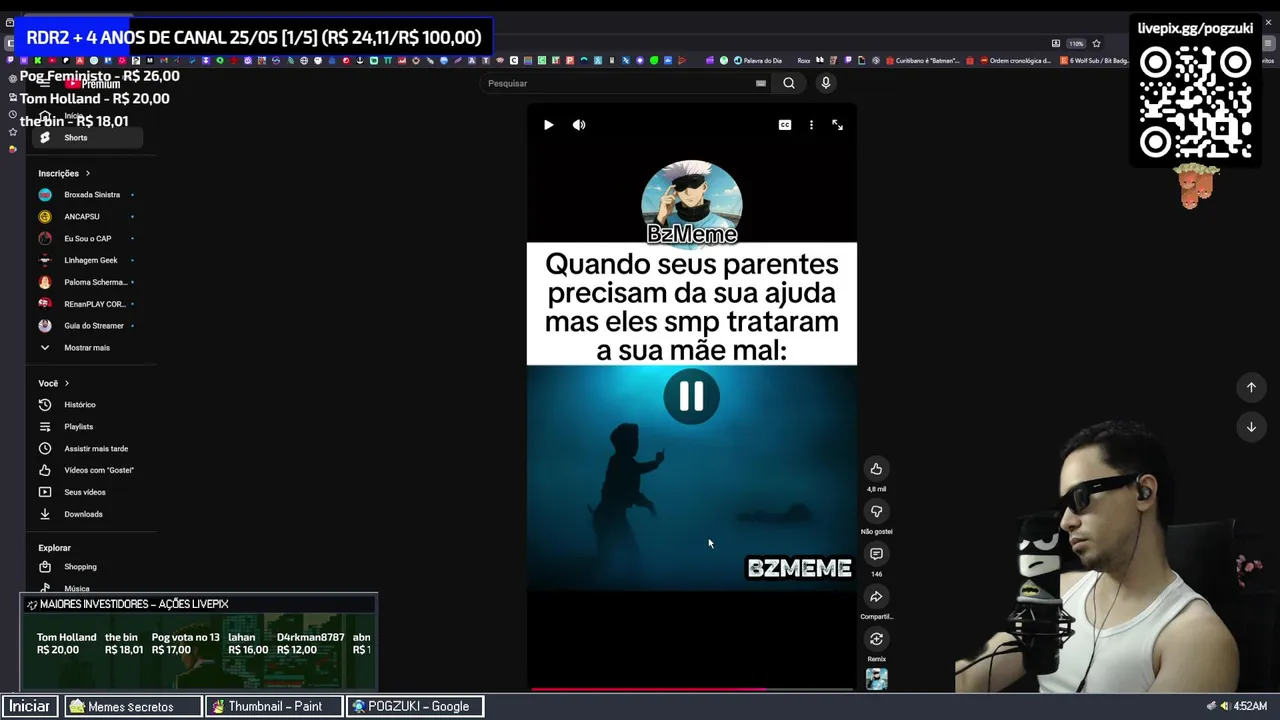
Task: Open the Short's three-dot options menu
Action: tap(811, 125)
